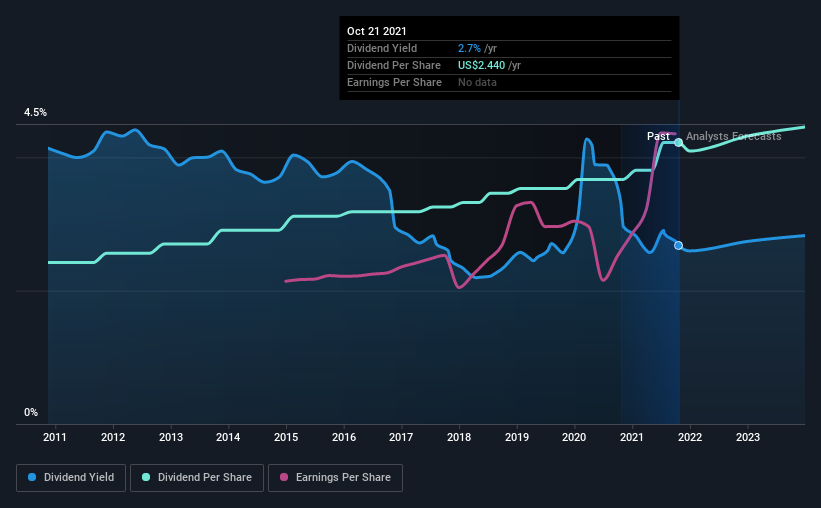This screenshot has width=821, height=508.
Task: Click the 2019 x-axis label
Action: pos(517,437)
